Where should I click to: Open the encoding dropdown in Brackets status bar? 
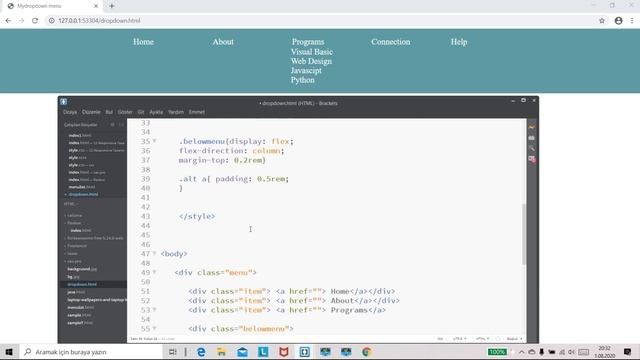click(460, 339)
